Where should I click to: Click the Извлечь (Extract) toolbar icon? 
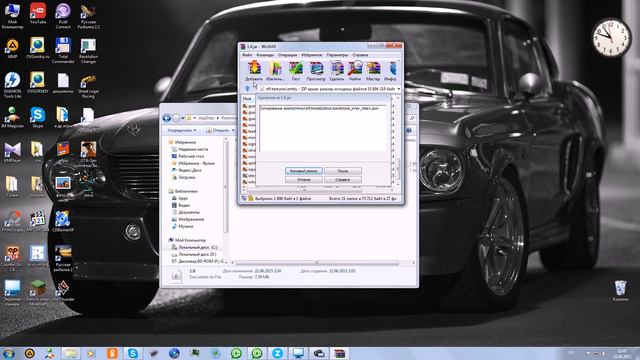click(x=276, y=71)
